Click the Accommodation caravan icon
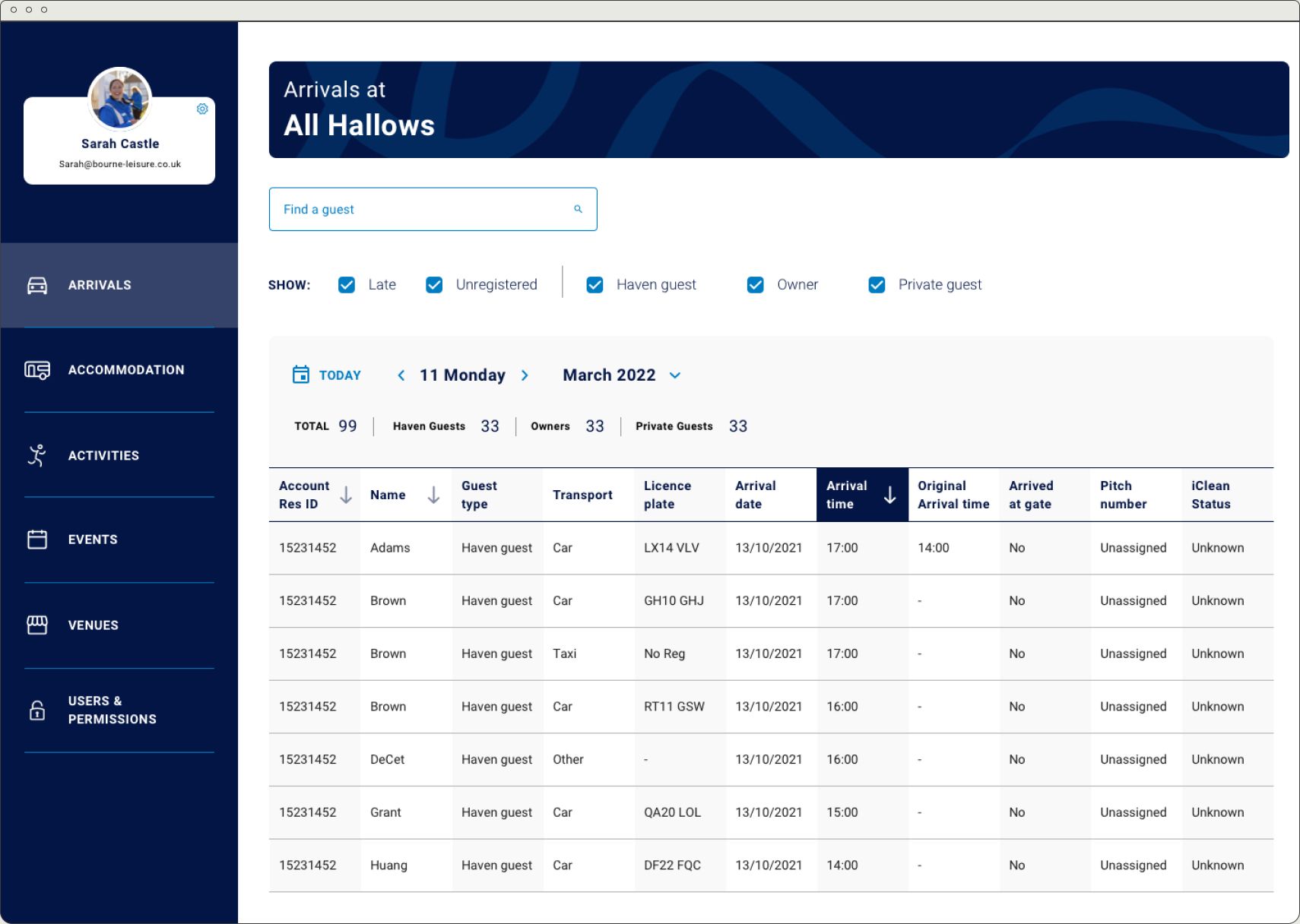1300x924 pixels. point(37,370)
